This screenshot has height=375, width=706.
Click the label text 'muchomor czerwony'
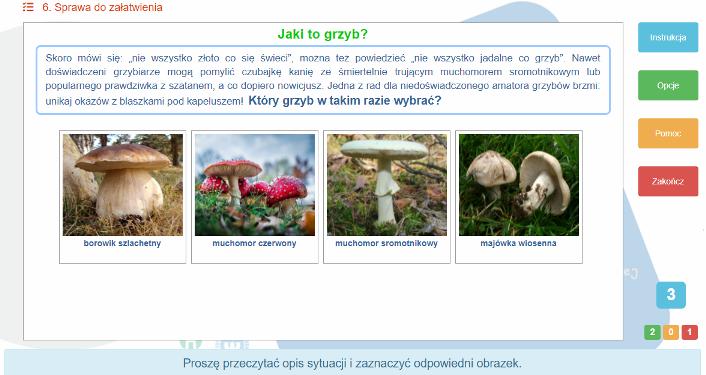(254, 243)
